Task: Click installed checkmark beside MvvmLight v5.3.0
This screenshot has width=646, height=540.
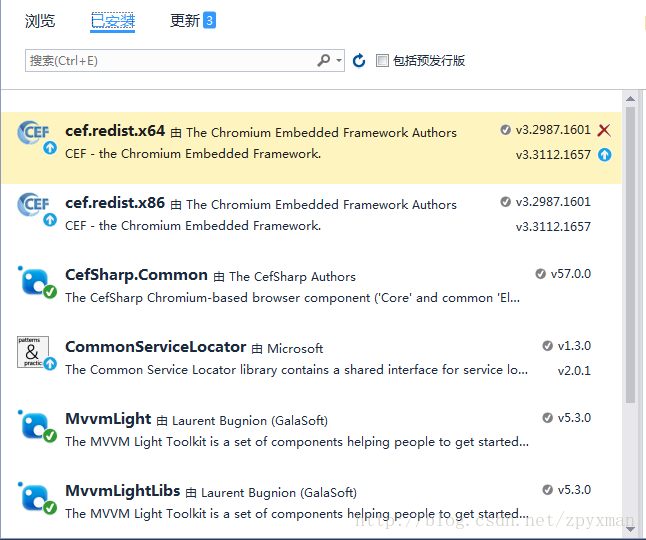Action: tap(547, 418)
